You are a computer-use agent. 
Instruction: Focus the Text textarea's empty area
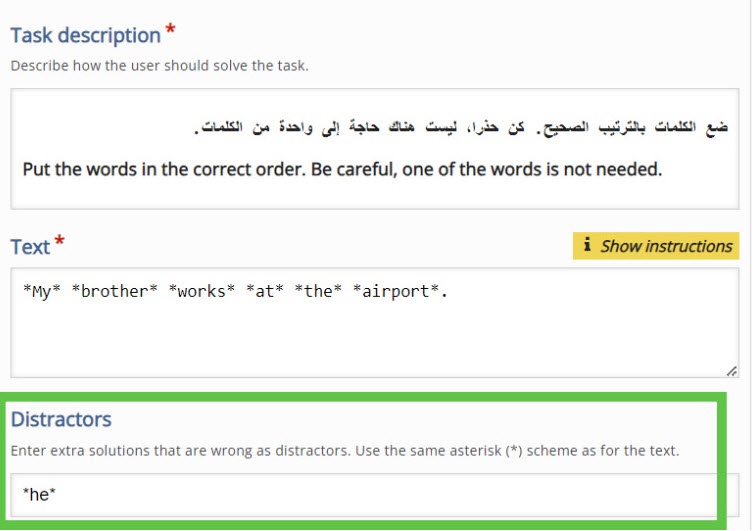374,340
